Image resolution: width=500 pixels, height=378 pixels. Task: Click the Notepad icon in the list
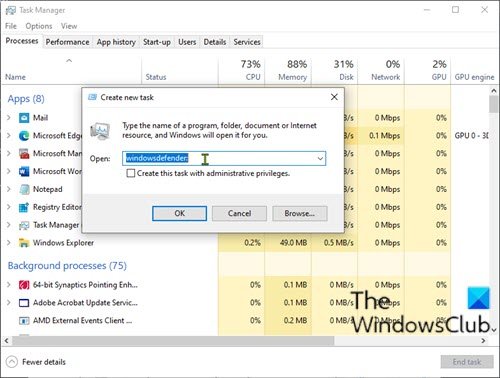tap(24, 189)
